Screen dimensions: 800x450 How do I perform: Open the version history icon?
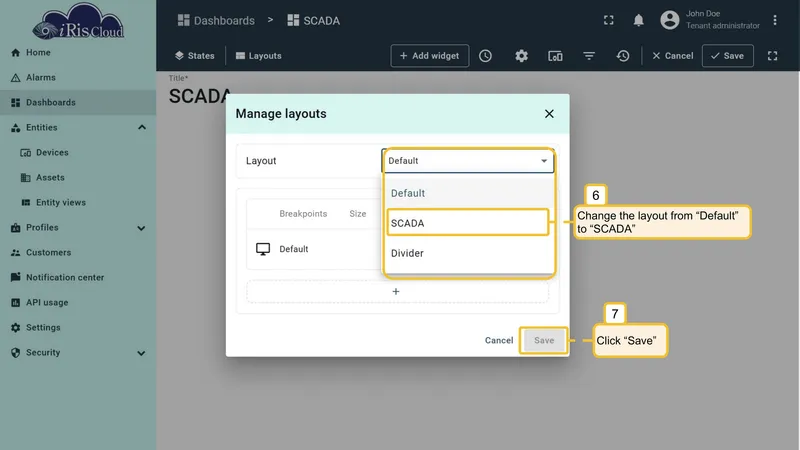pyautogui.click(x=622, y=56)
